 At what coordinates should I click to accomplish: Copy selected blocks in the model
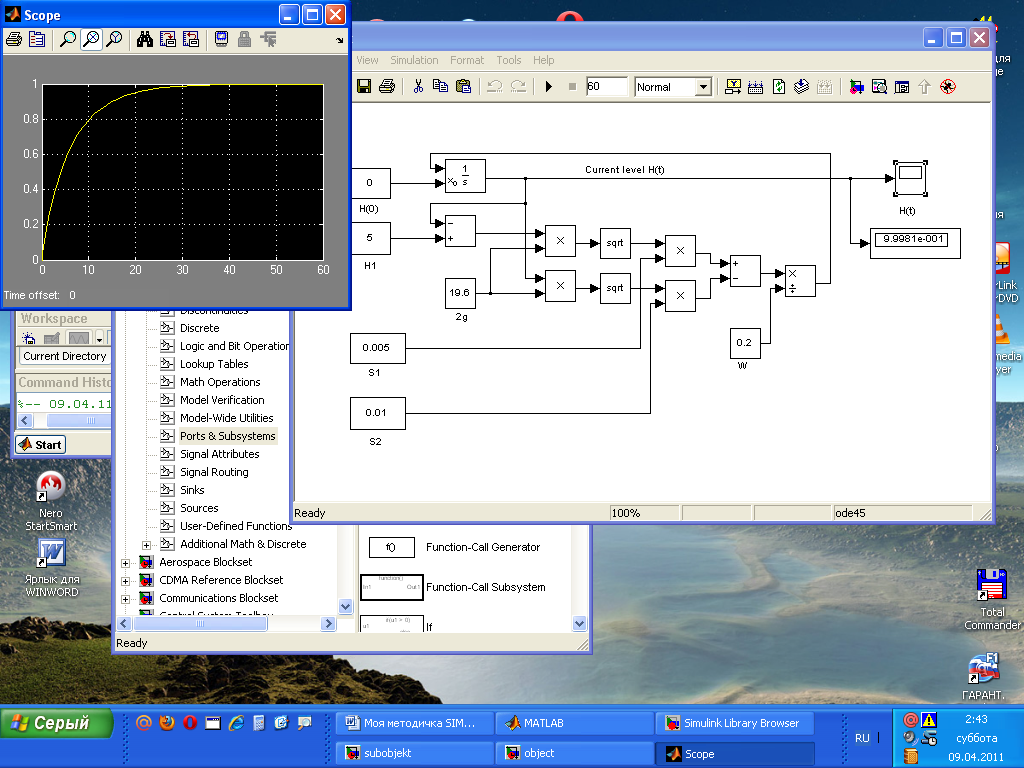point(440,86)
